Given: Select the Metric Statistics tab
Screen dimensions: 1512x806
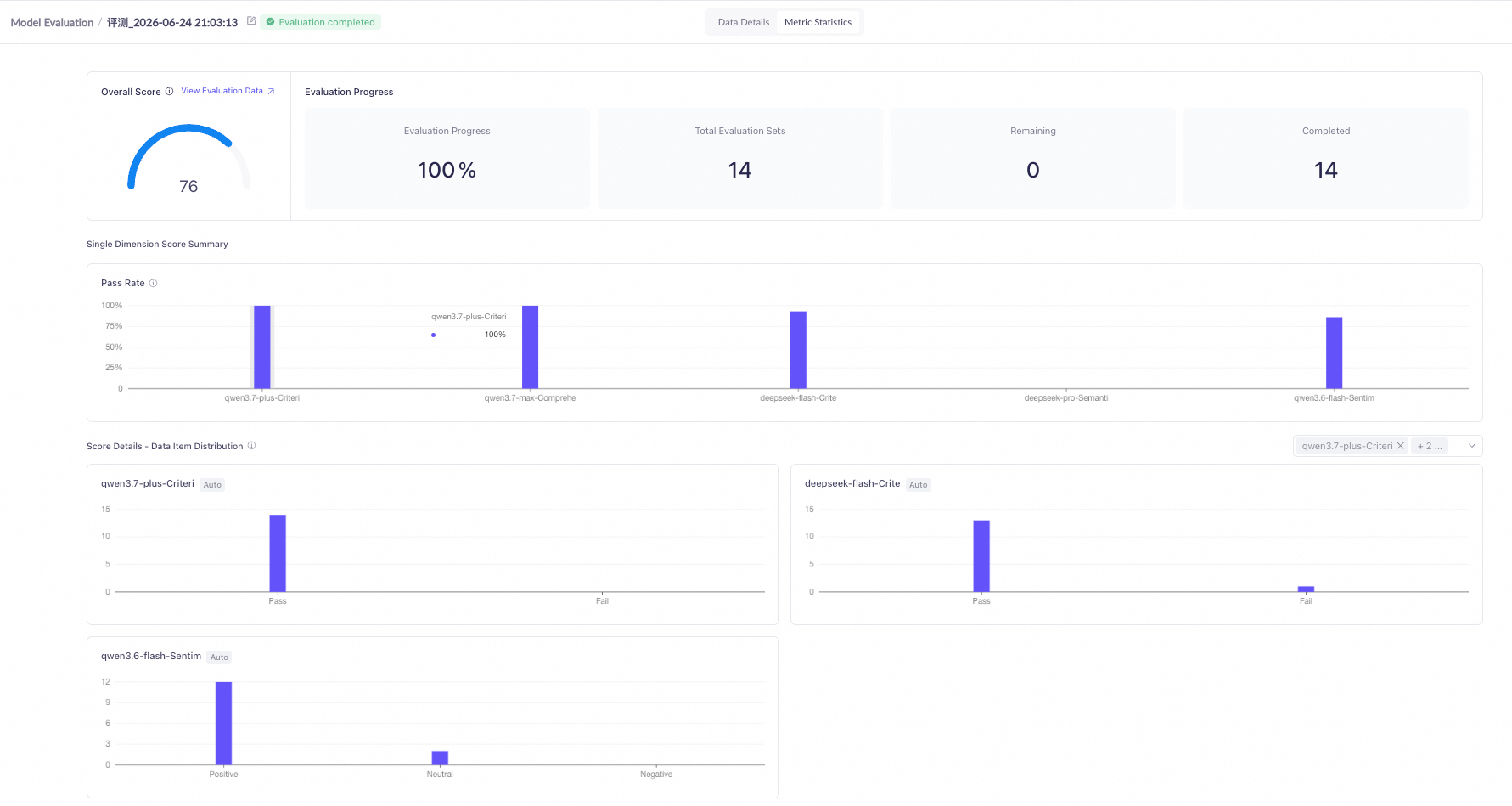Looking at the screenshot, I should tap(818, 22).
